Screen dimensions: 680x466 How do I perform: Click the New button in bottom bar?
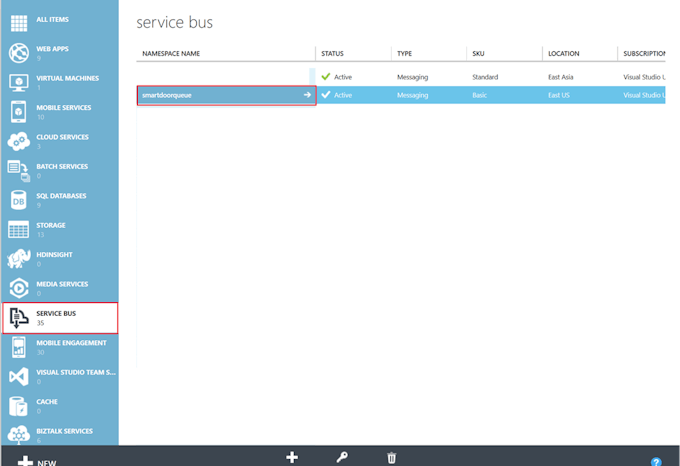[x=37, y=461]
